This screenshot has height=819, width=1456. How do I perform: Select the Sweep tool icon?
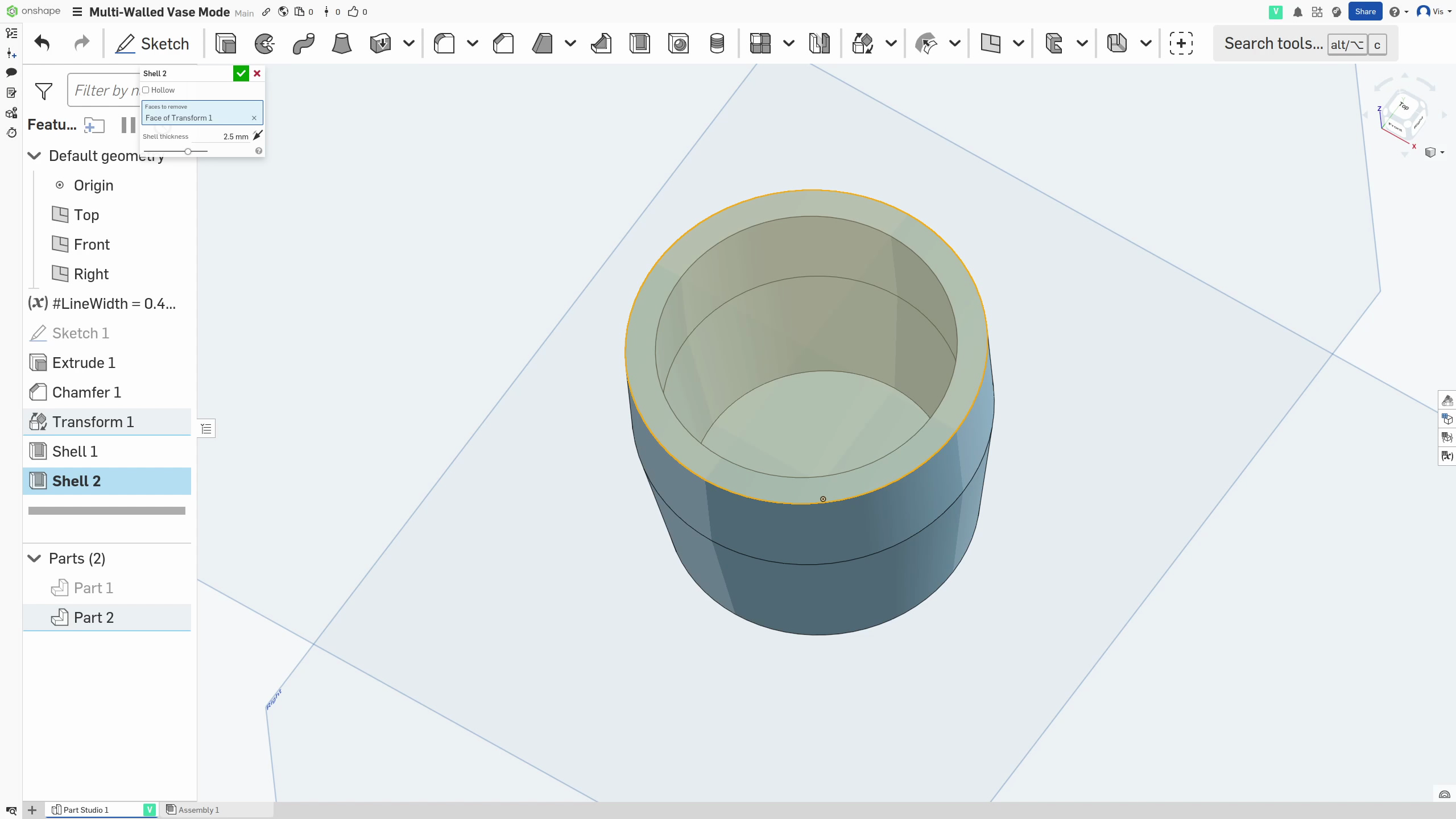tap(303, 43)
